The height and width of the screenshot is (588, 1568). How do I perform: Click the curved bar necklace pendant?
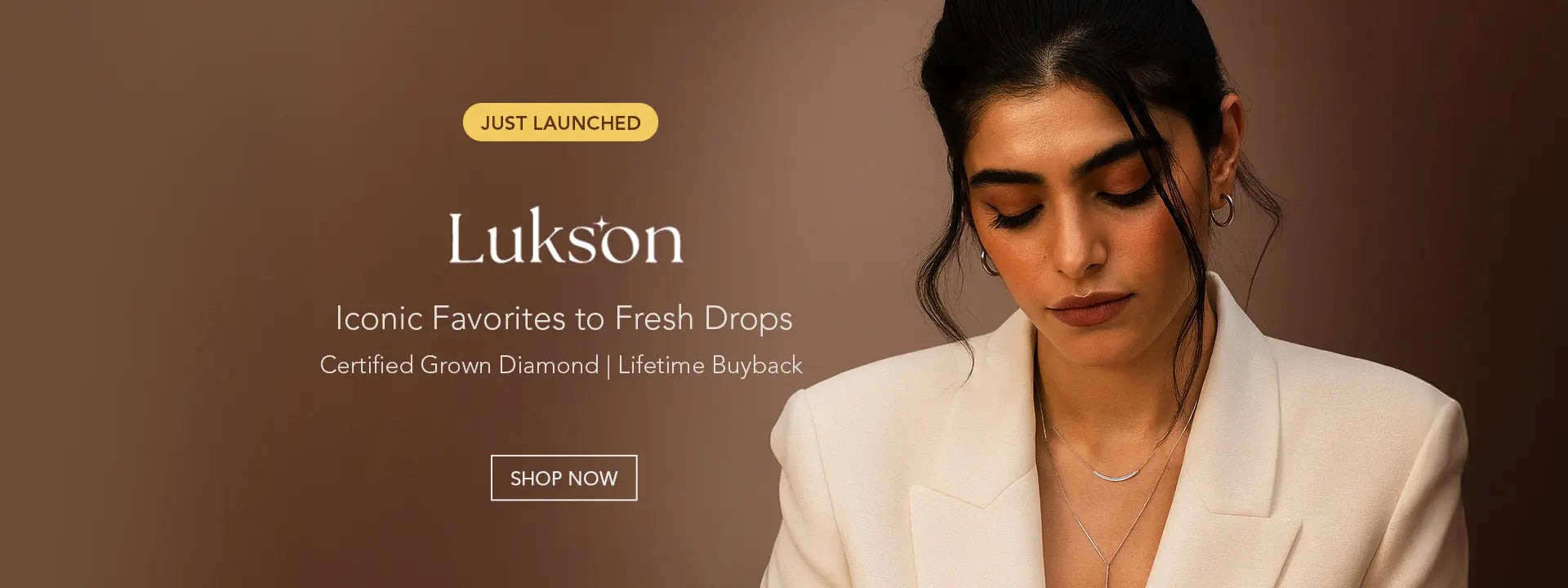click(x=1116, y=476)
